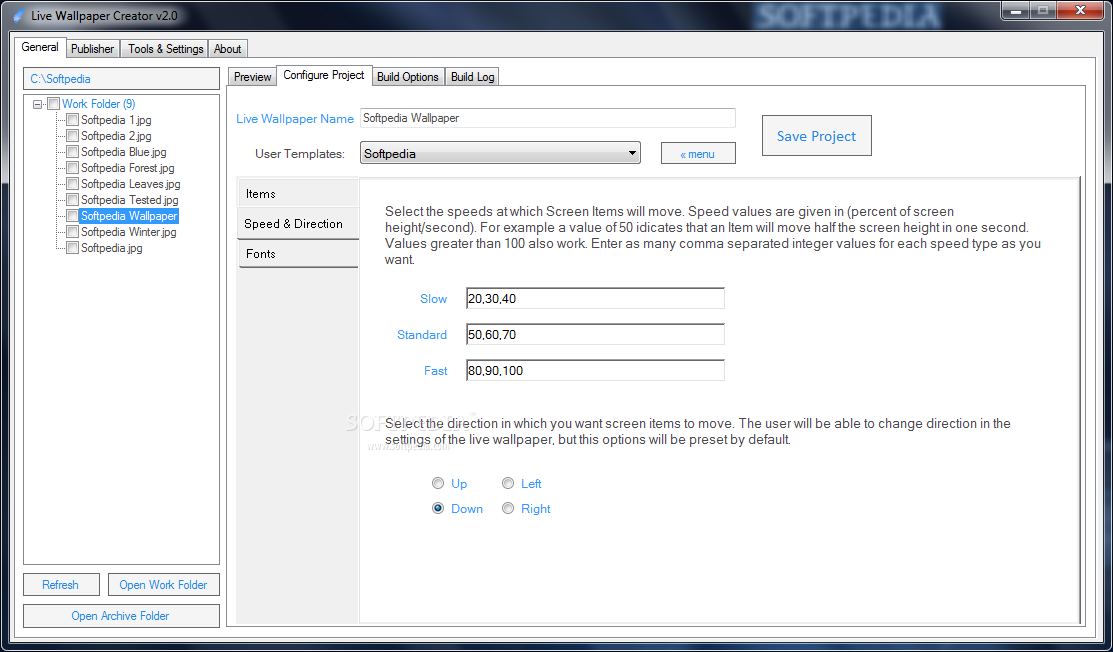This screenshot has width=1113, height=652.
Task: Select the highlighted Softpedia Wallpaper item
Action: pos(129,216)
